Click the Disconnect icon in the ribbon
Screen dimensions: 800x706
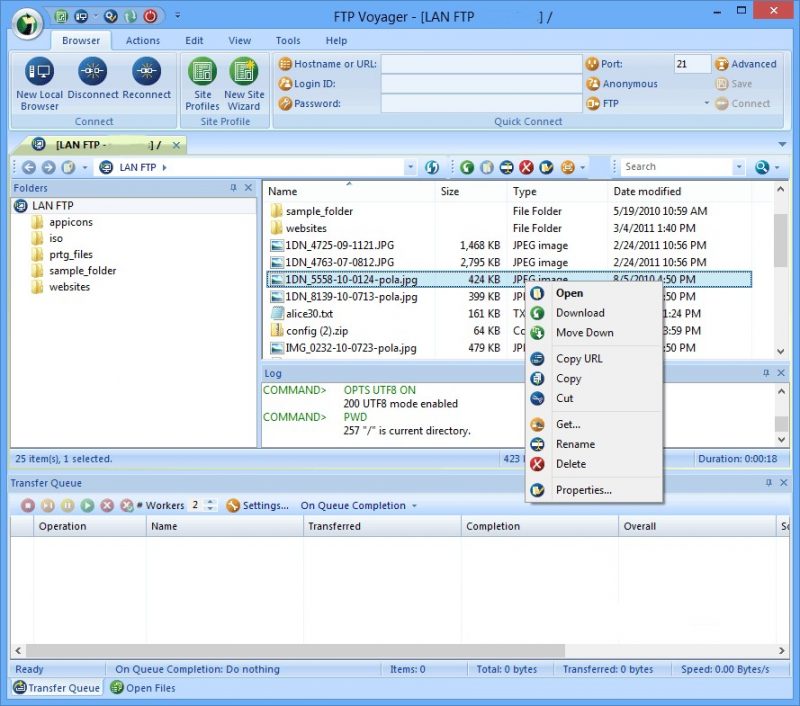click(92, 71)
